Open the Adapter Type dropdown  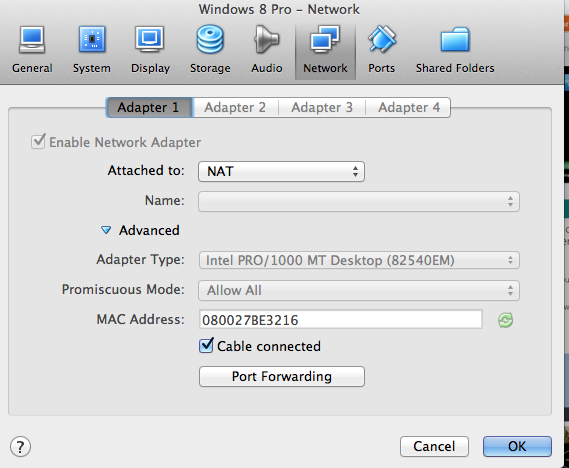pyautogui.click(x=359, y=260)
